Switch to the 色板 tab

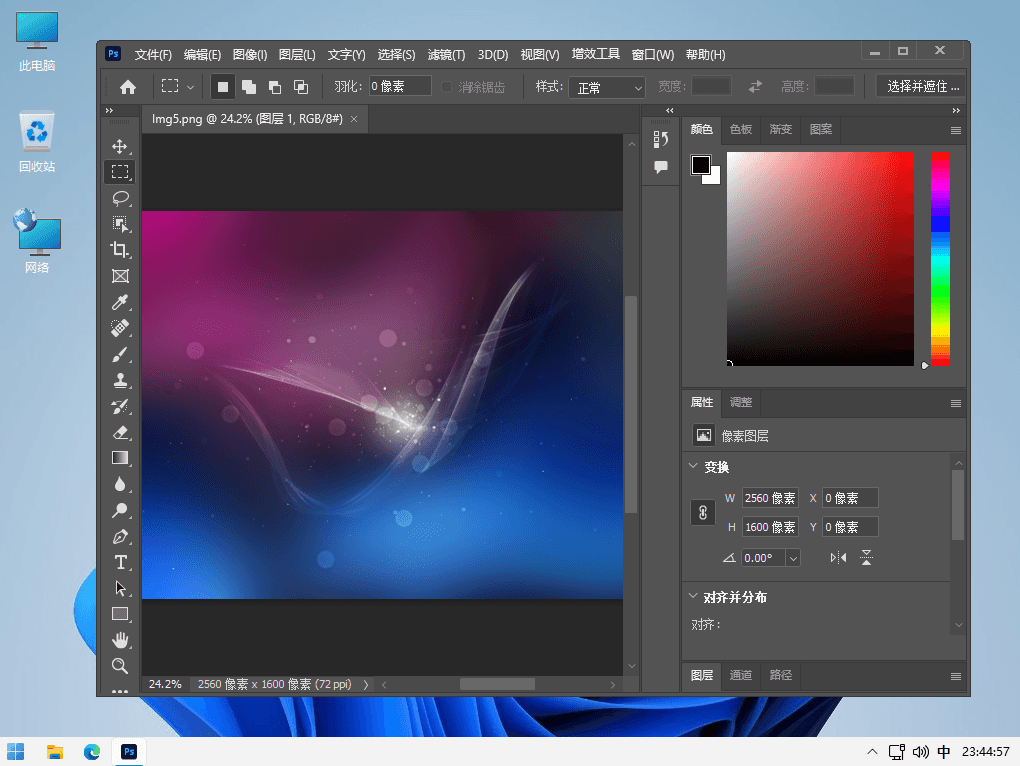pos(741,129)
